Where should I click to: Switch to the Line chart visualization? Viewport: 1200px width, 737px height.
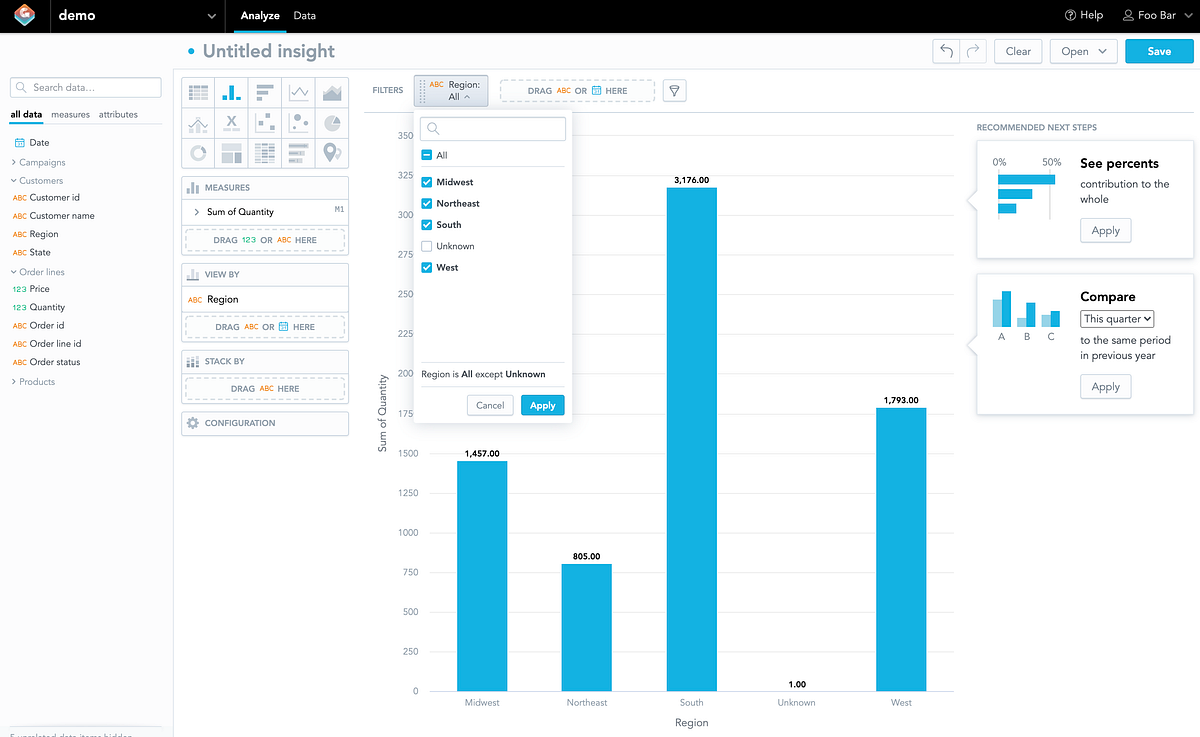[x=299, y=93]
